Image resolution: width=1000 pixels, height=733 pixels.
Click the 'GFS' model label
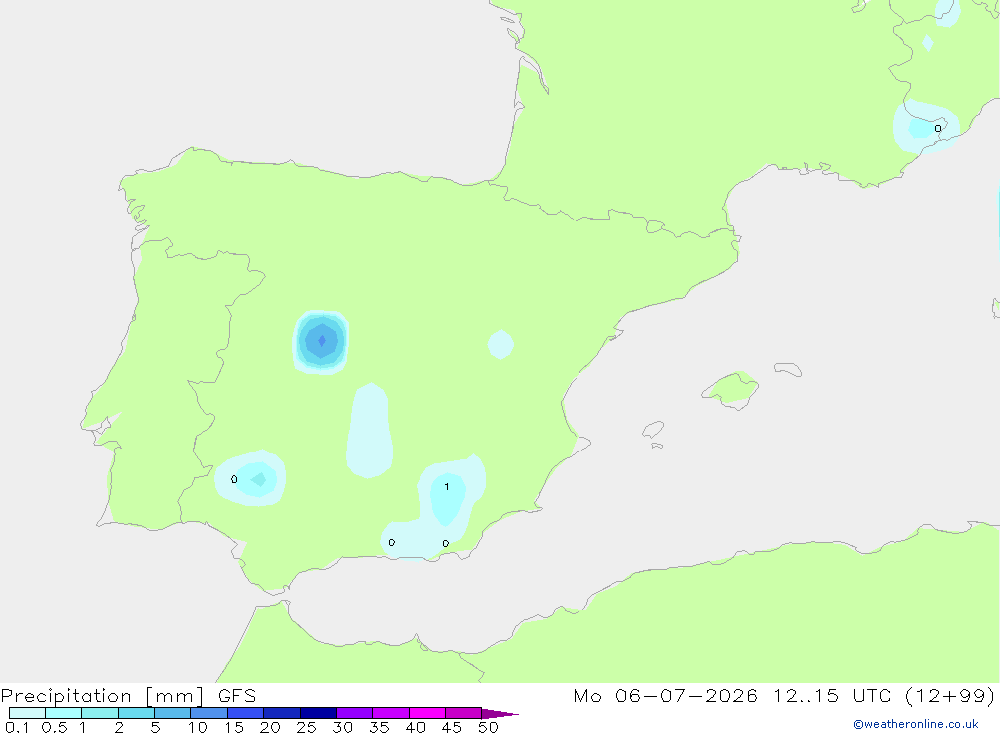coord(237,695)
